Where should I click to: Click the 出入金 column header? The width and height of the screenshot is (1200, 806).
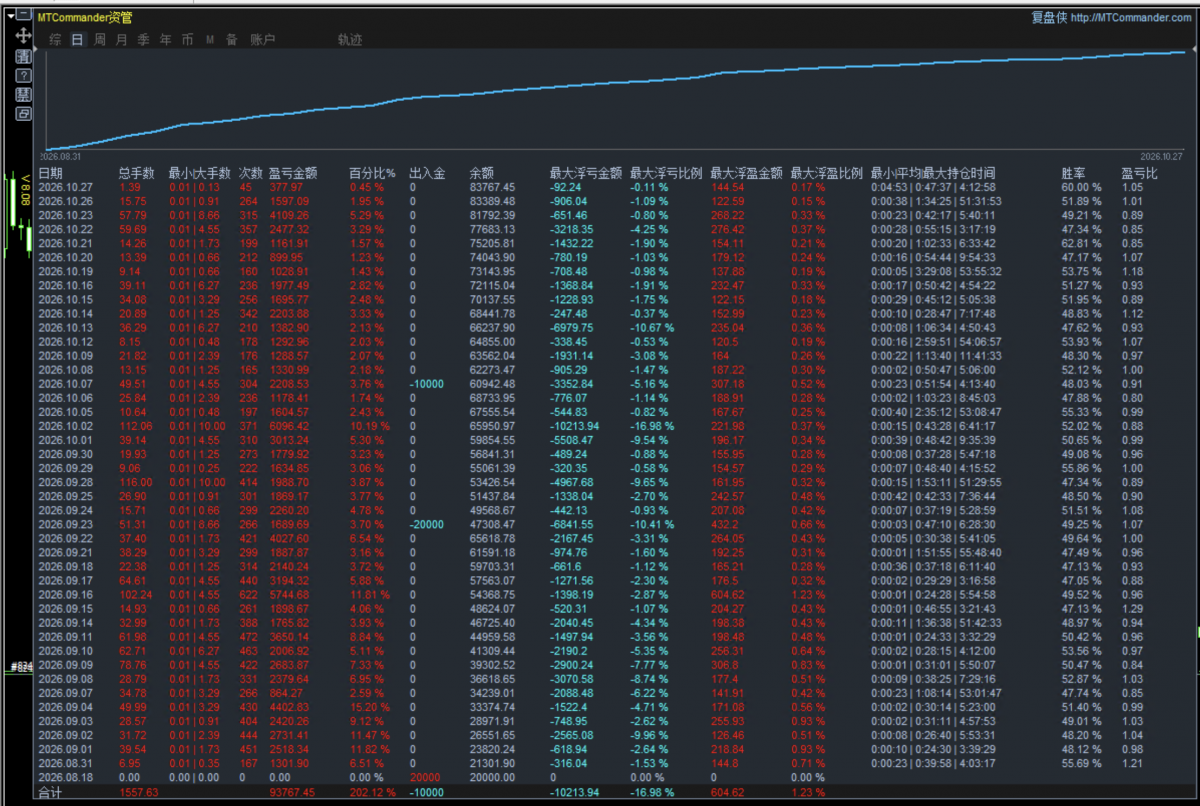(x=427, y=173)
